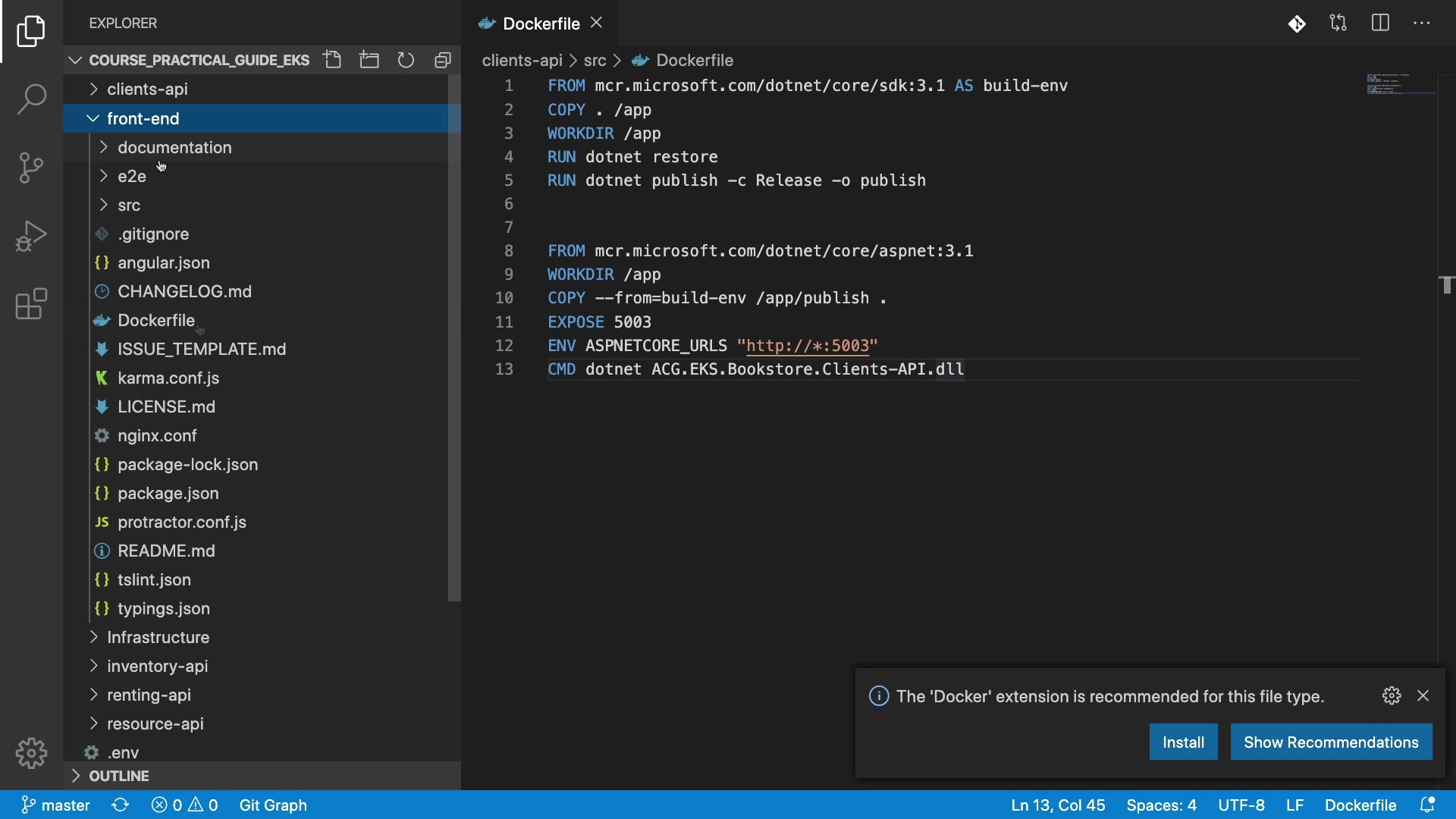Open the Source Control view
Image resolution: width=1456 pixels, height=819 pixels.
(x=31, y=168)
